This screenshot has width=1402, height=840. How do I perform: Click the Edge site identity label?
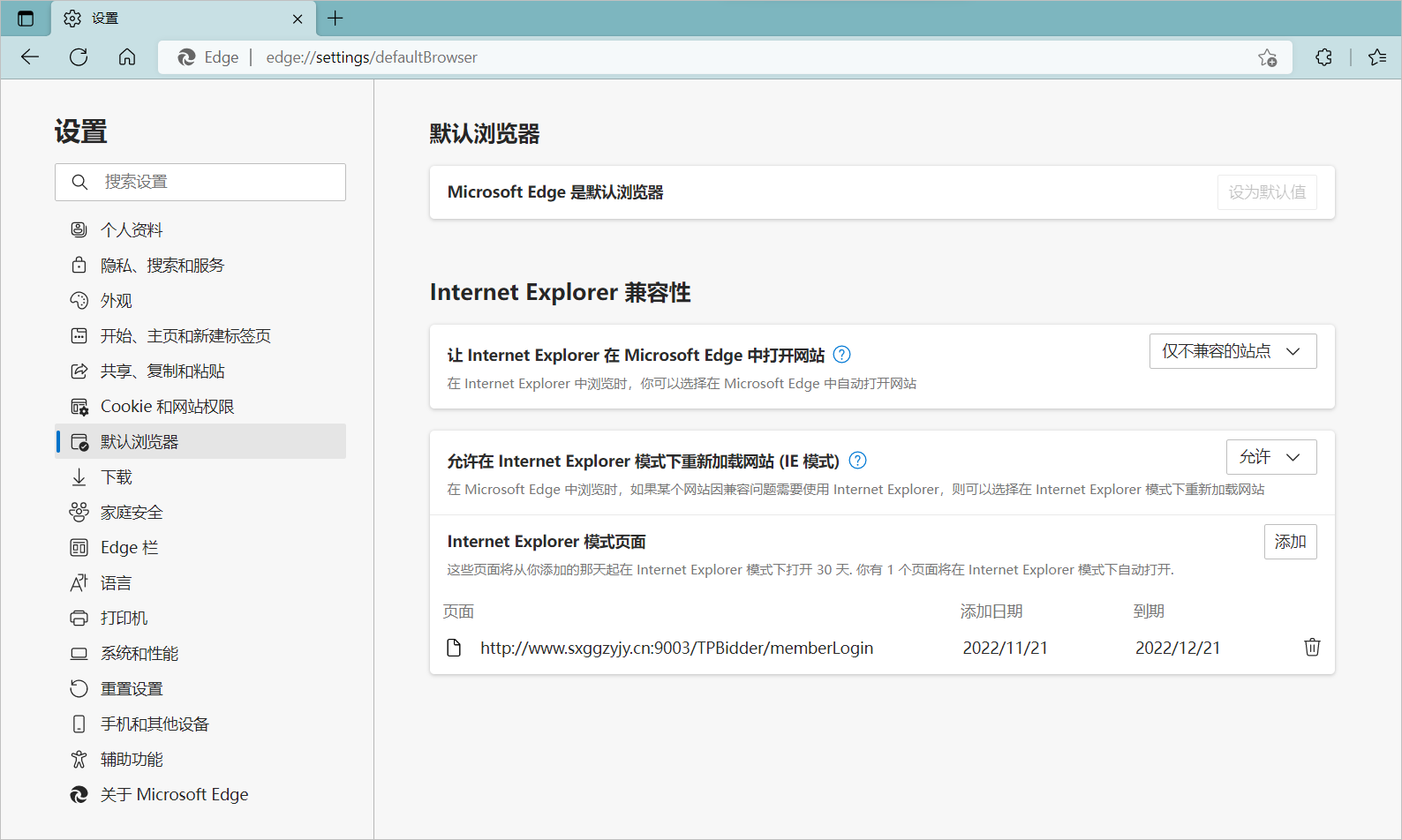(209, 57)
